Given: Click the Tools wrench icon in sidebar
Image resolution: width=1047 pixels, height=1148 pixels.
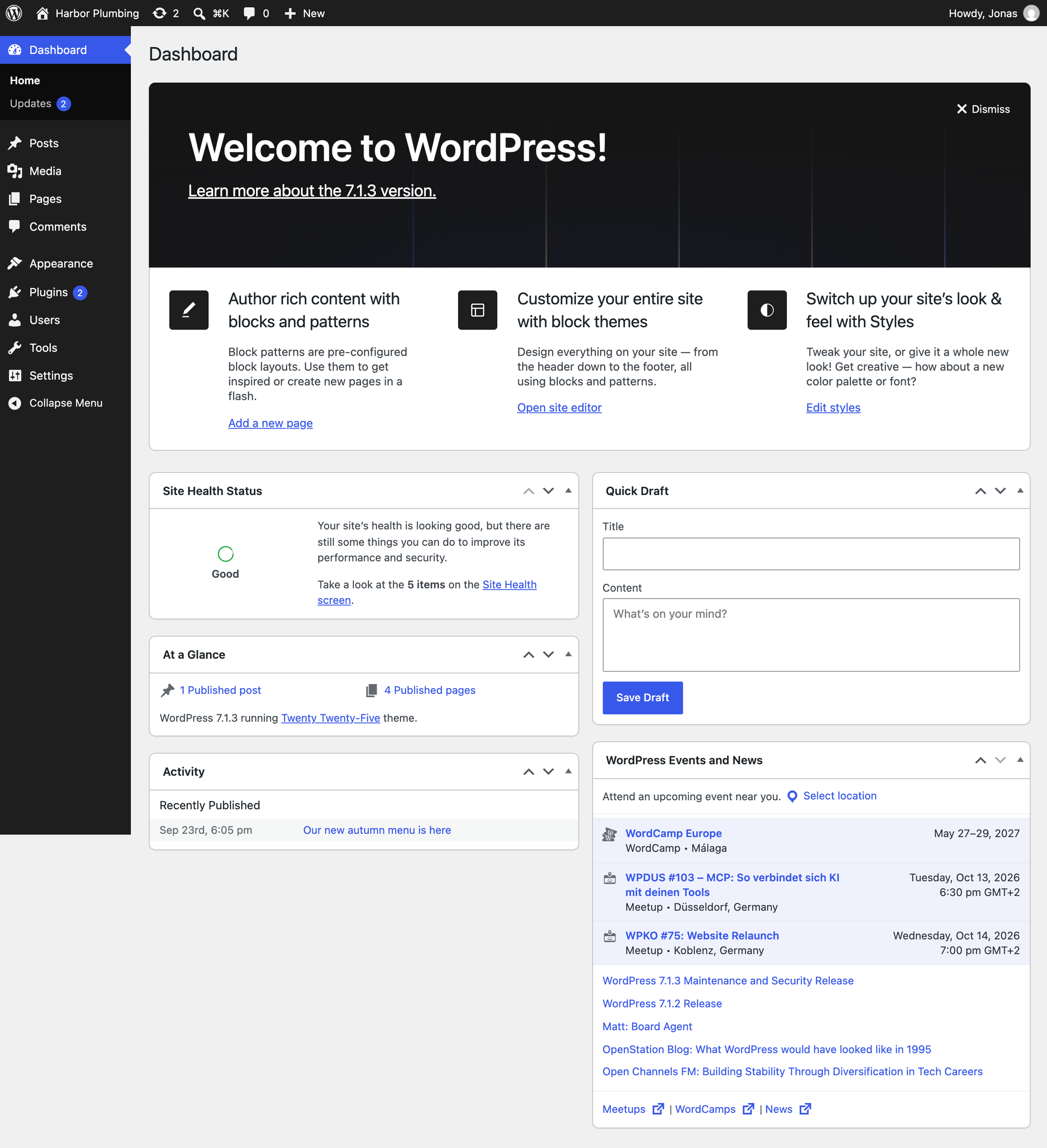Looking at the screenshot, I should pyautogui.click(x=15, y=348).
